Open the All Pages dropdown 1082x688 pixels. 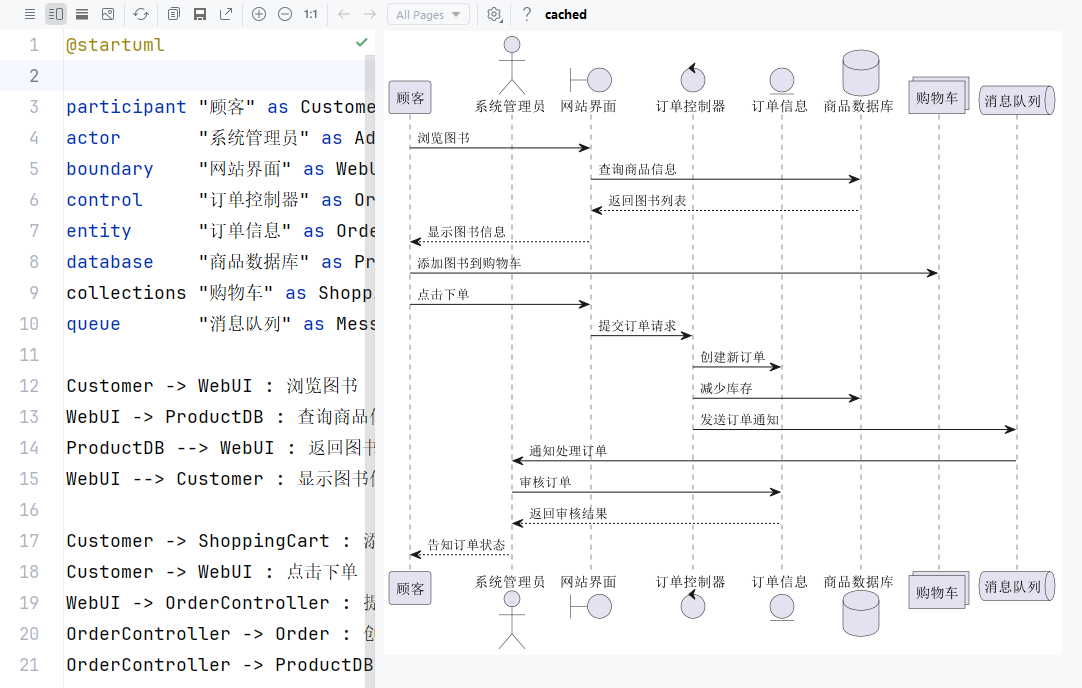point(428,15)
